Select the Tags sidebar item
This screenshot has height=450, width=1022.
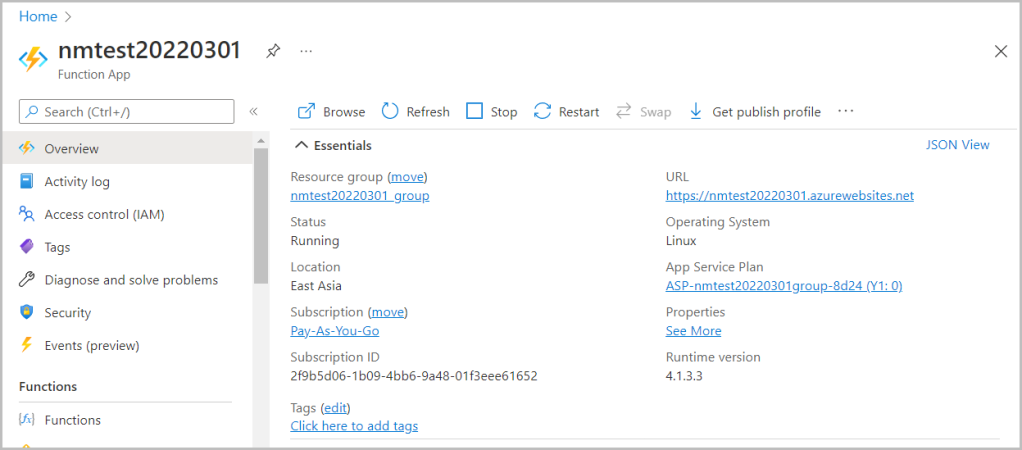[x=57, y=247]
